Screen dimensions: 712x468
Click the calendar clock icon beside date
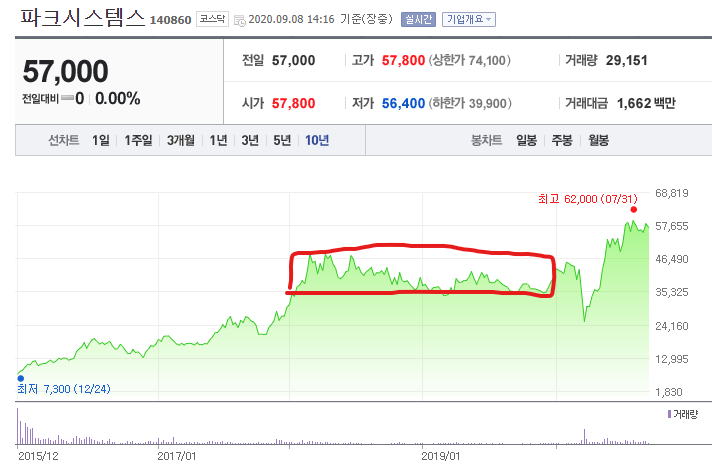pyautogui.click(x=240, y=20)
